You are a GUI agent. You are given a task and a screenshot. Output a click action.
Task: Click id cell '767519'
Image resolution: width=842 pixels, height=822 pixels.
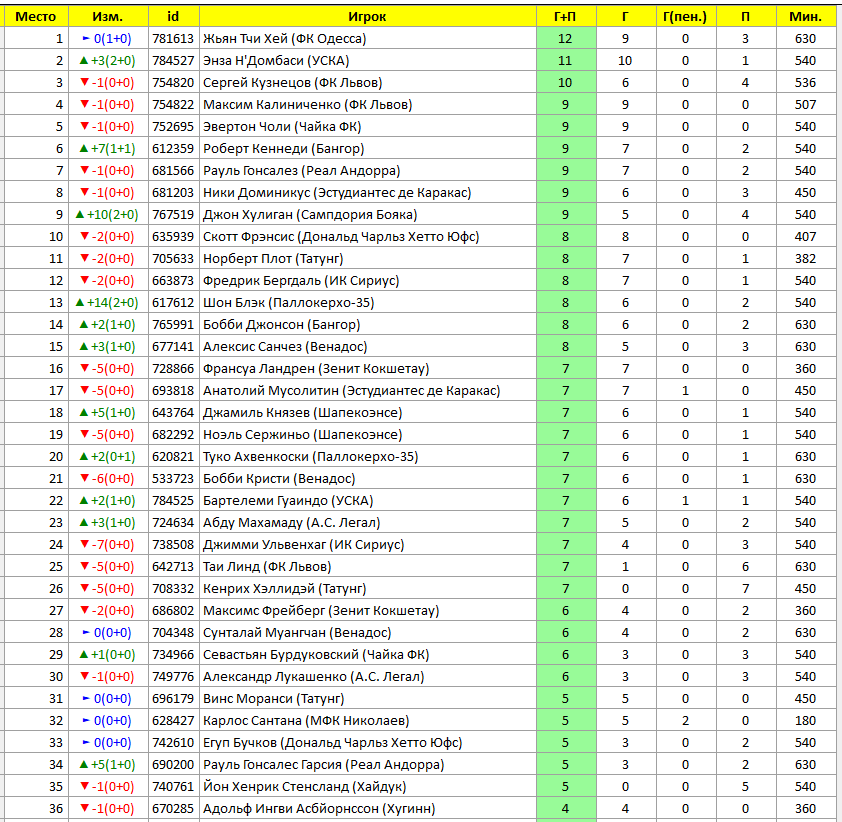click(x=173, y=215)
